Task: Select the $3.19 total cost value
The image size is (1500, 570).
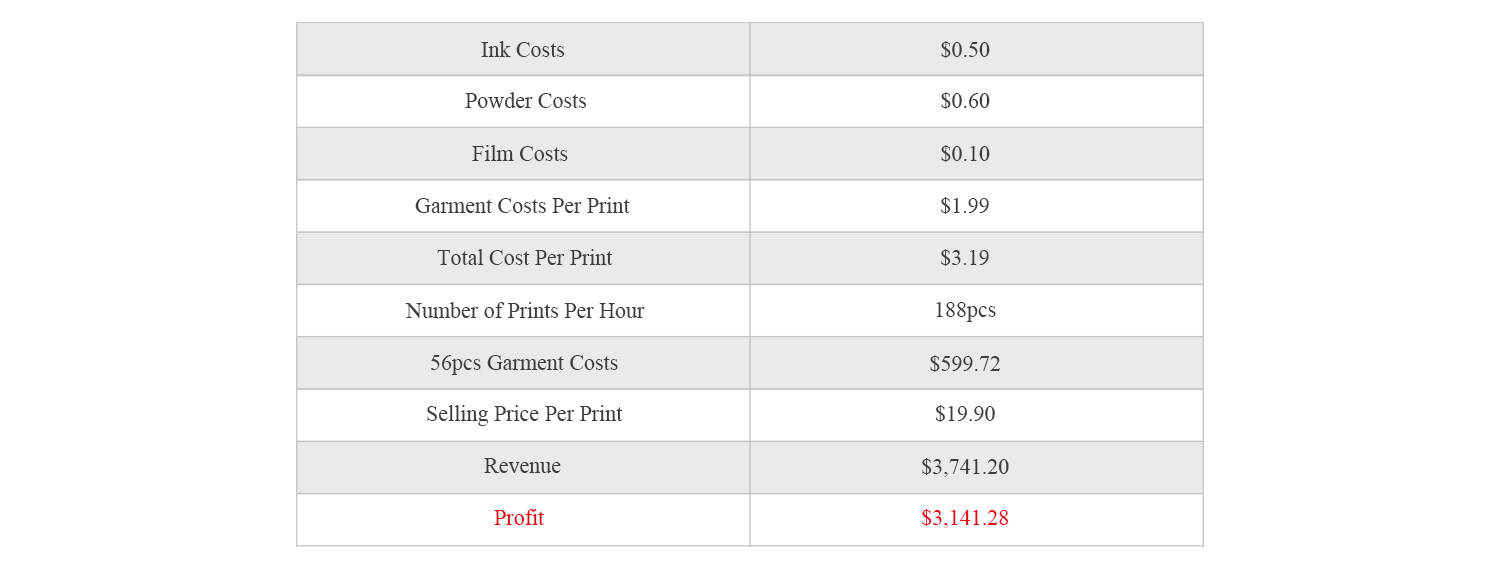Action: [965, 258]
